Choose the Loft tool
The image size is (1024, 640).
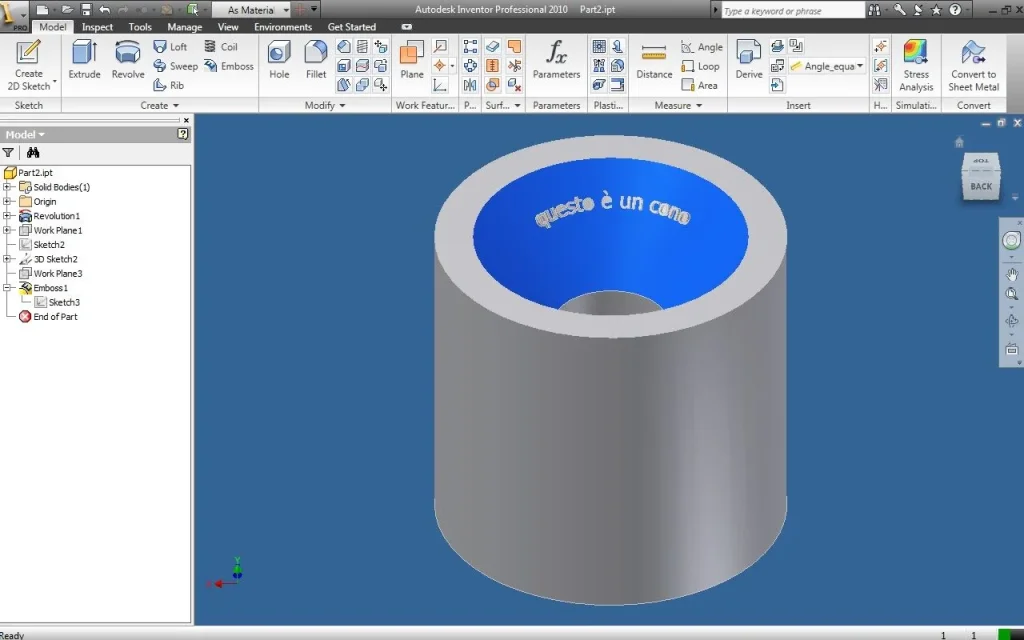tap(170, 47)
